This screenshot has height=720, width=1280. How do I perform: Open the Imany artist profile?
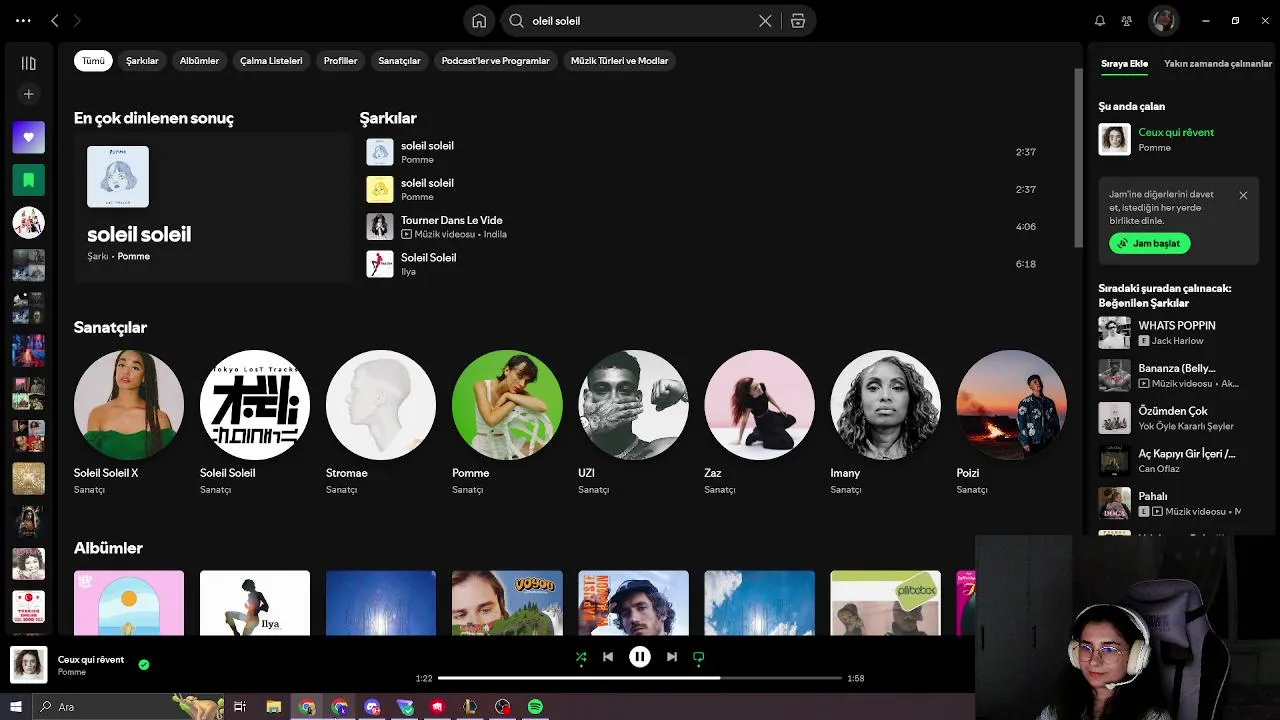coord(885,423)
